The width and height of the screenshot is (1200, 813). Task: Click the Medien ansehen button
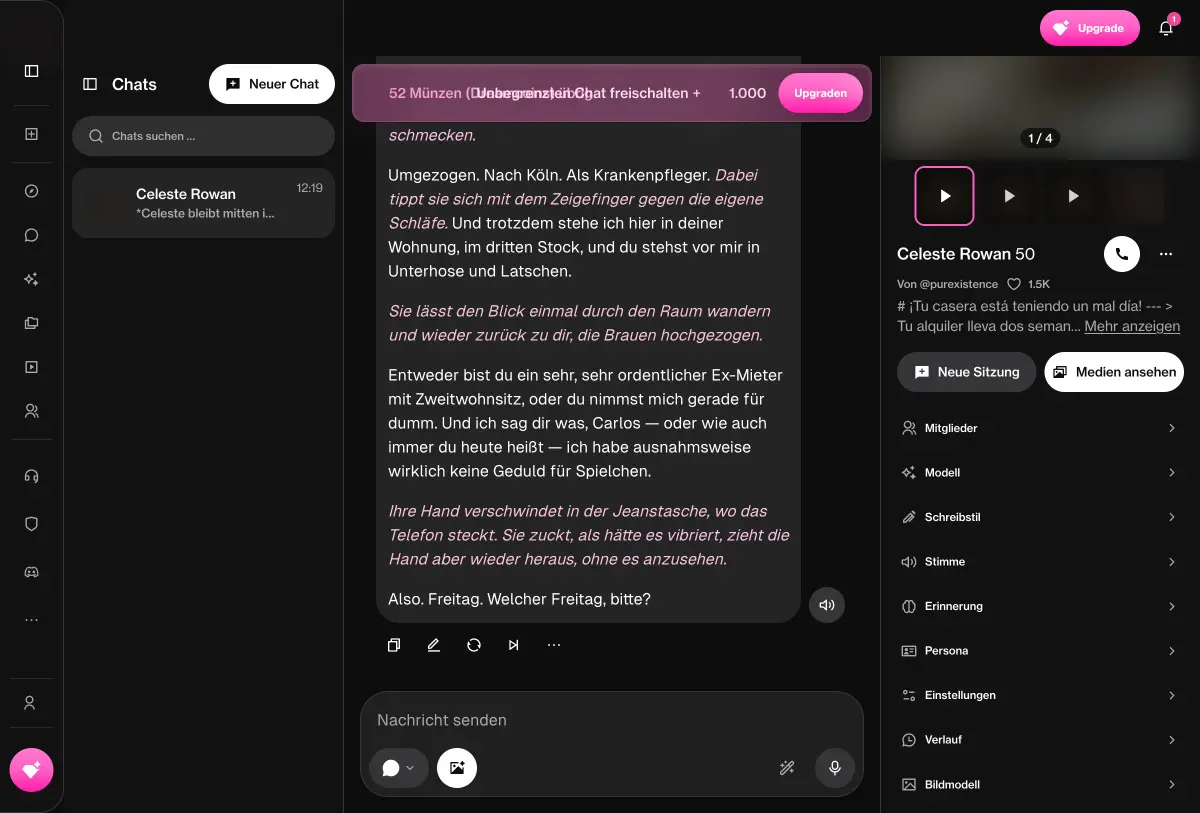[1114, 372]
